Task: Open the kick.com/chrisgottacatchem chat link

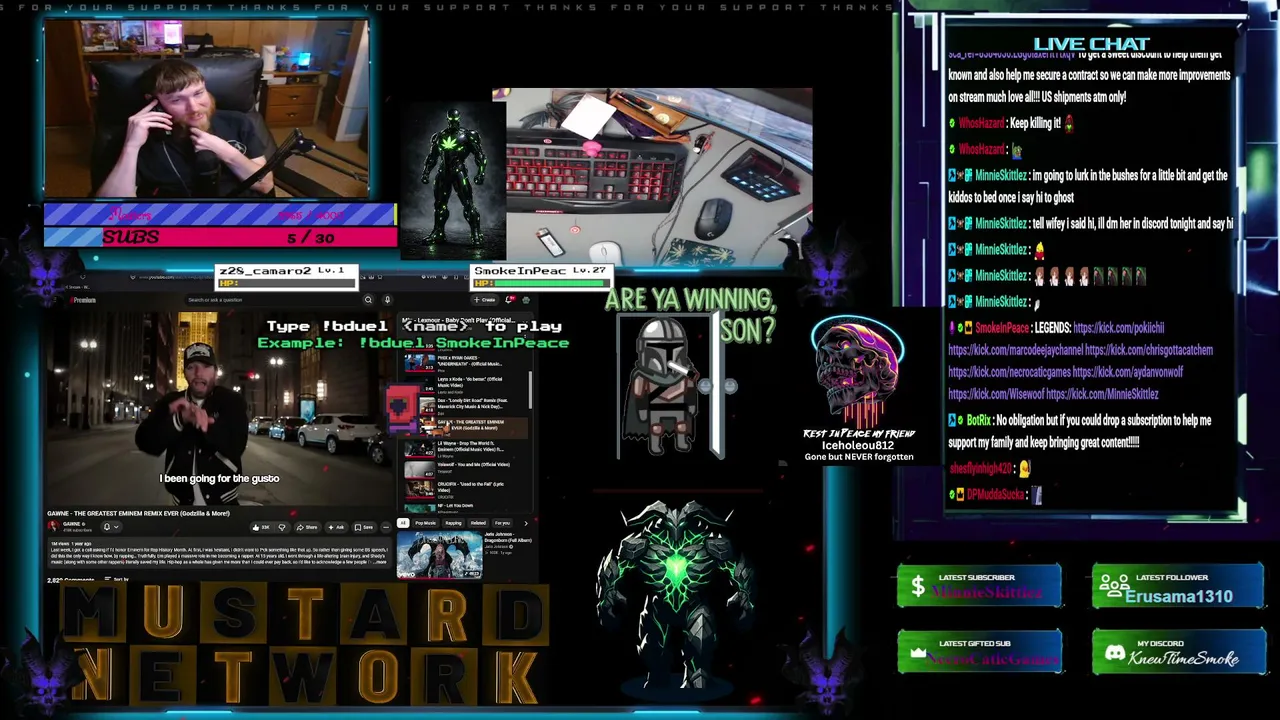Action: [1149, 350]
